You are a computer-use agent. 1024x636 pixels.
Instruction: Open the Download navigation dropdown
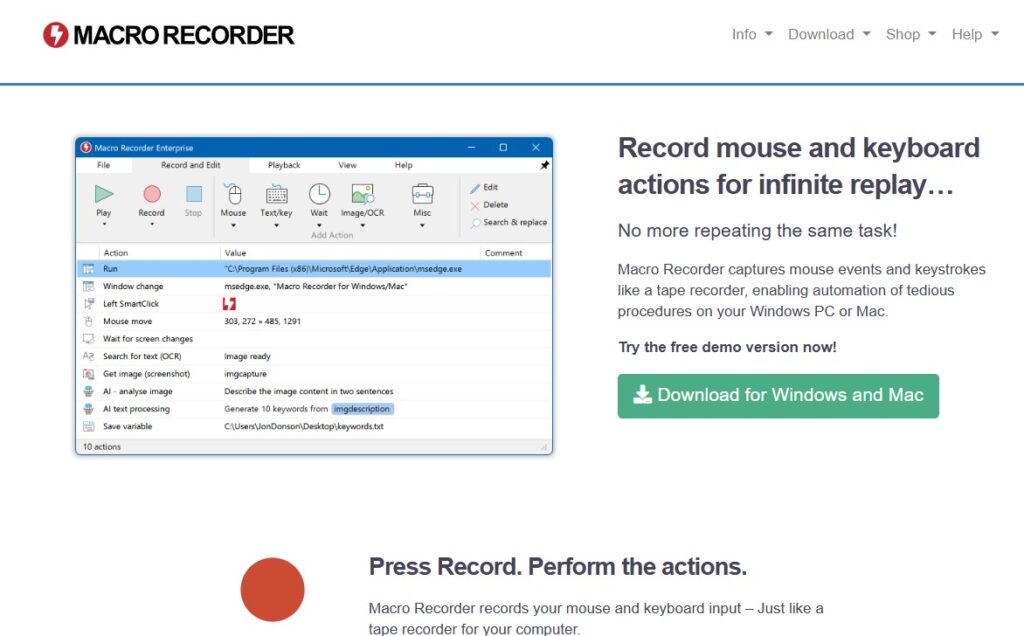tap(829, 34)
